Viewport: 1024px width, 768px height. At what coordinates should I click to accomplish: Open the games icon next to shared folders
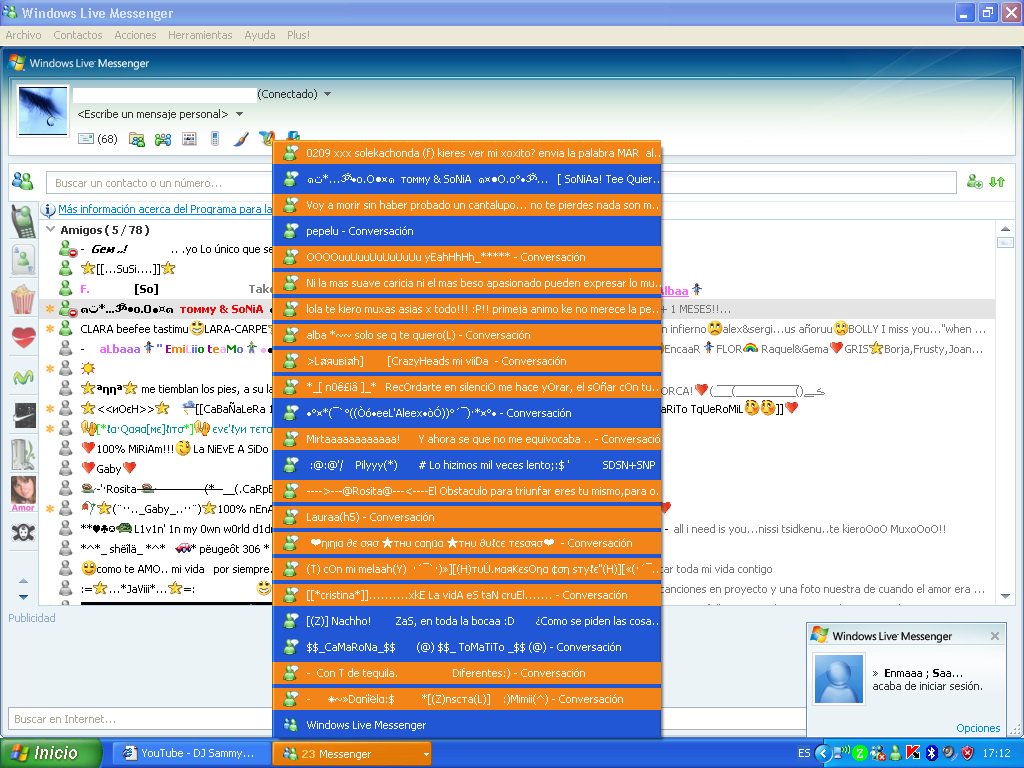coord(161,140)
